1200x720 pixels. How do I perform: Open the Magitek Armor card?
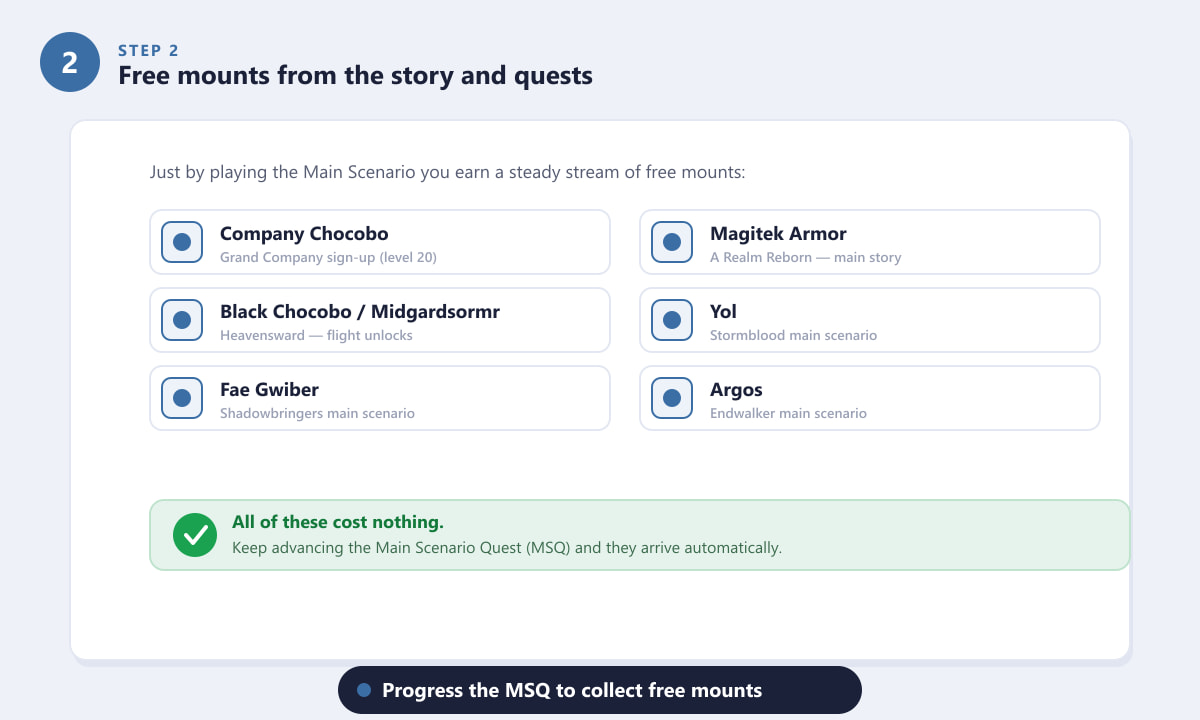[870, 242]
